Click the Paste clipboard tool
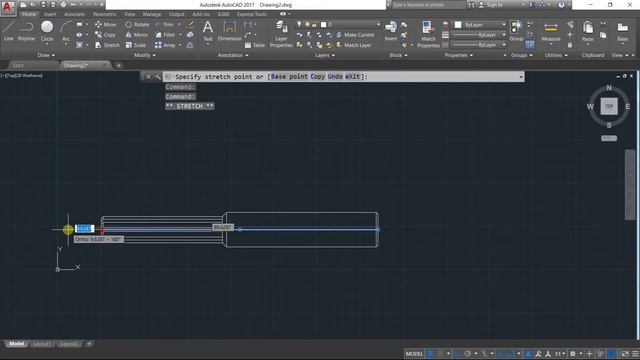The height and width of the screenshot is (360, 640). [587, 32]
